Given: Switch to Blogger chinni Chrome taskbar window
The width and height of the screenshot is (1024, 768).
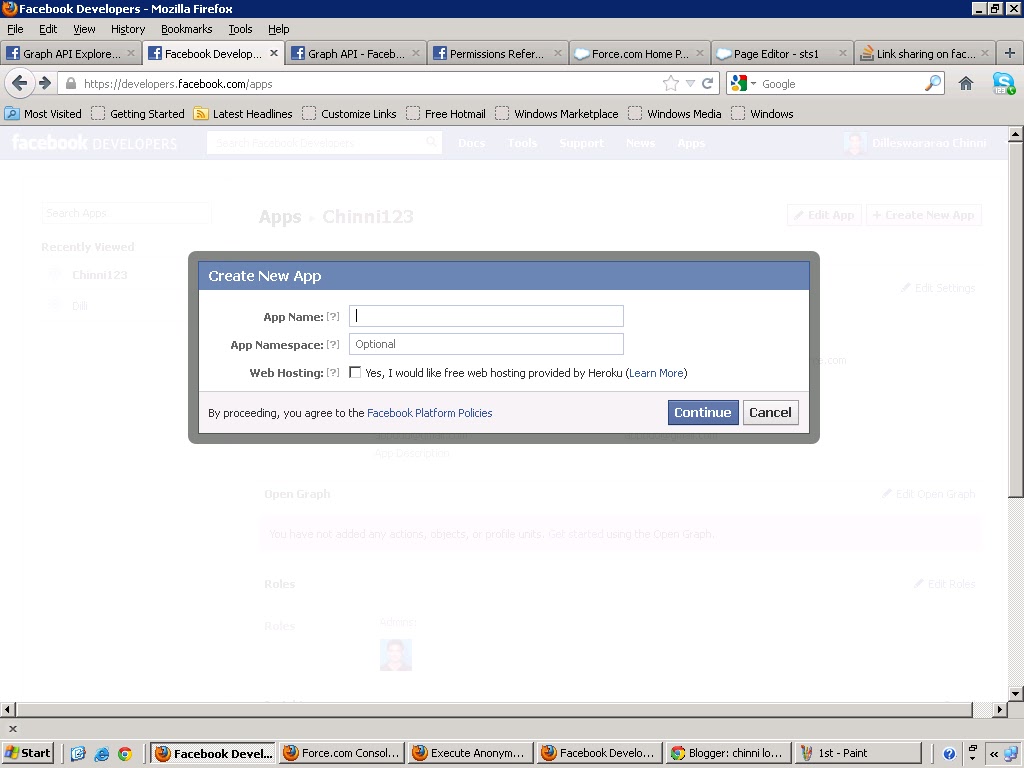Looking at the screenshot, I should (x=729, y=753).
